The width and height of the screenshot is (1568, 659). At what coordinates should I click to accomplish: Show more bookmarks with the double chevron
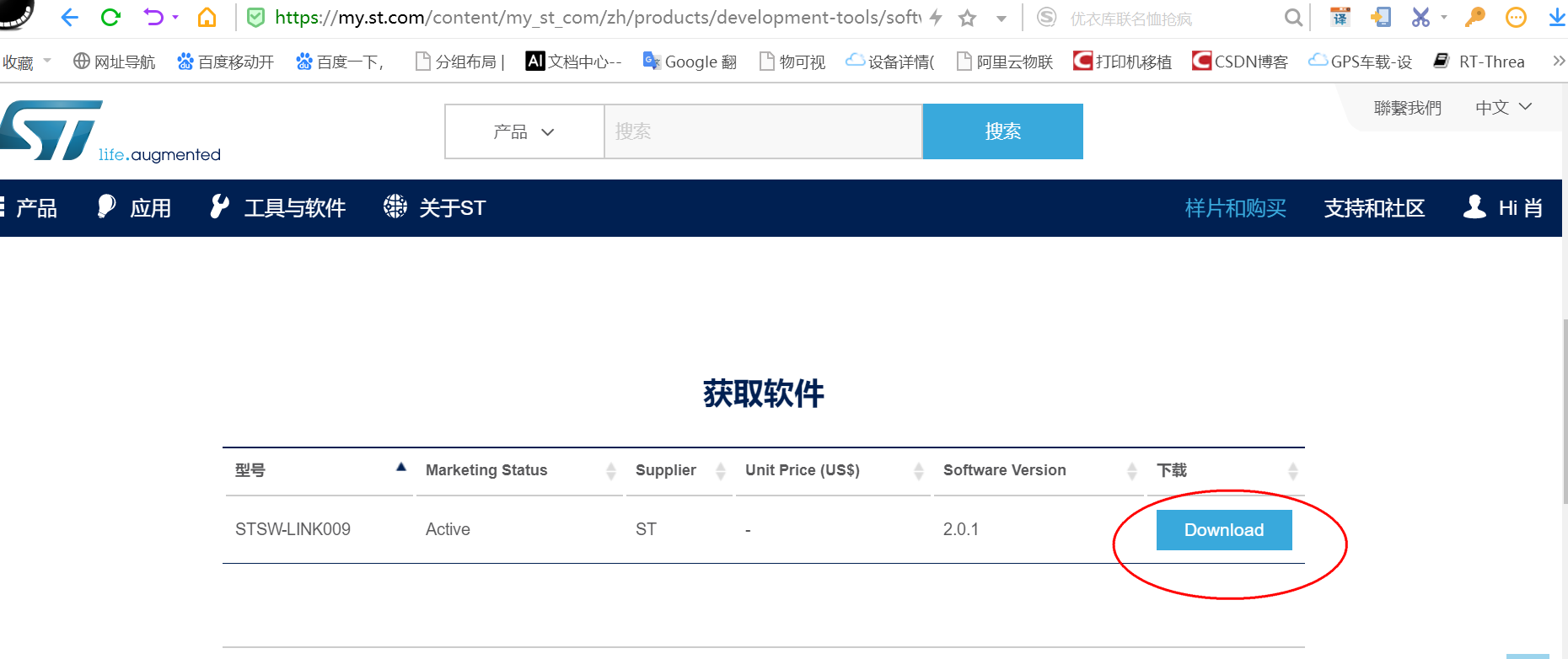1558,61
